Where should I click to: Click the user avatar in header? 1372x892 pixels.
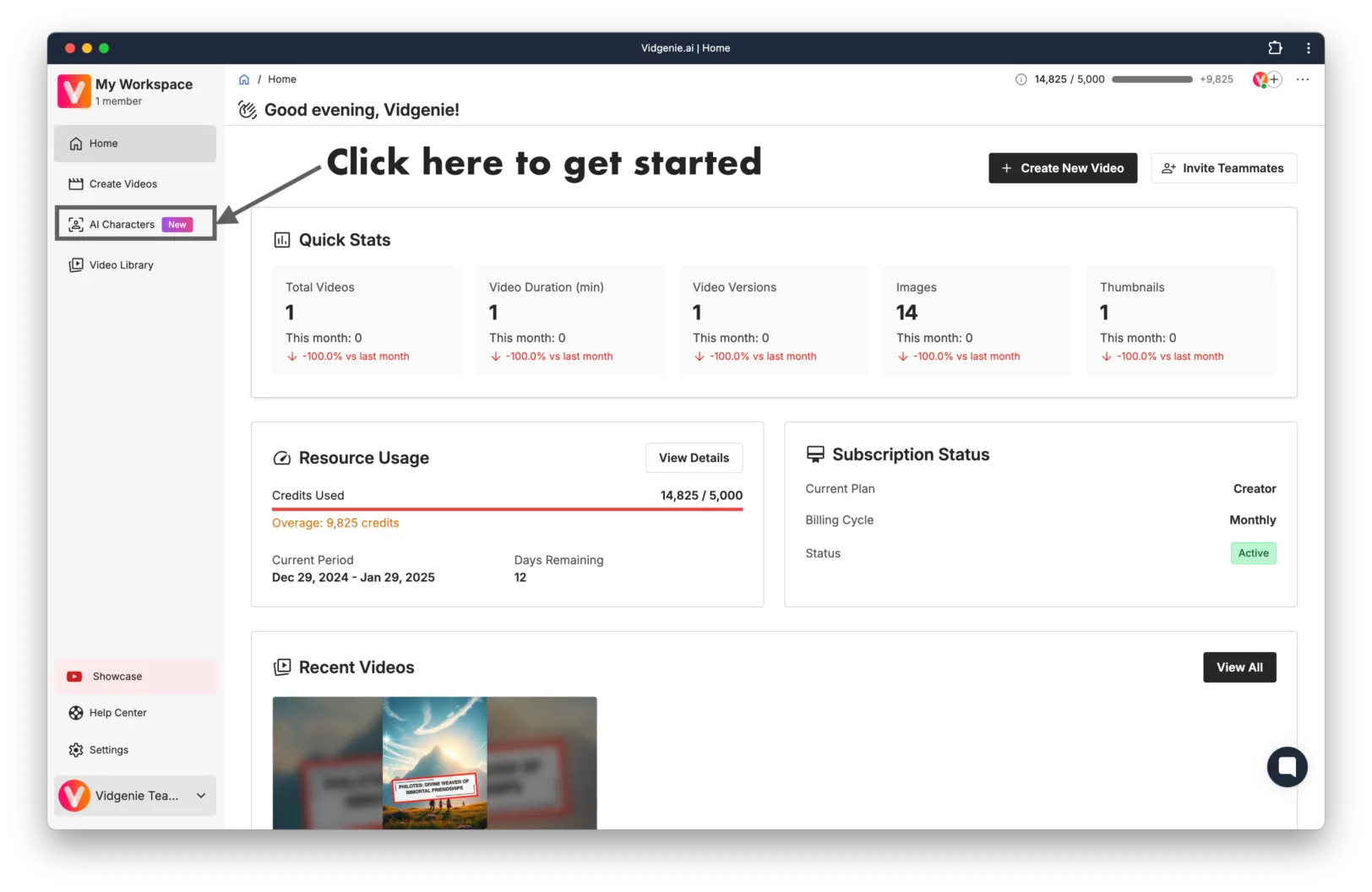pyautogui.click(x=1260, y=79)
